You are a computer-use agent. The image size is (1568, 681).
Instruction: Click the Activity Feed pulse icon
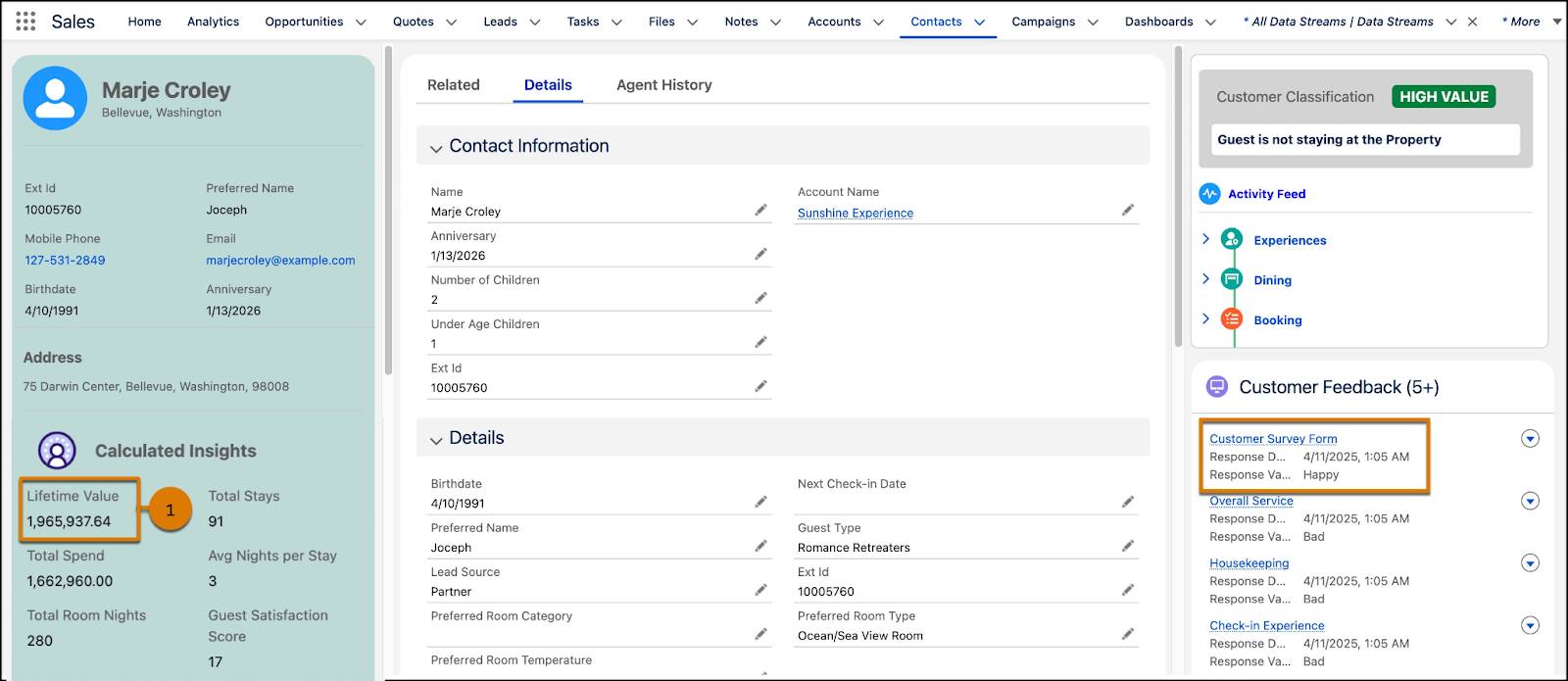pos(1210,193)
